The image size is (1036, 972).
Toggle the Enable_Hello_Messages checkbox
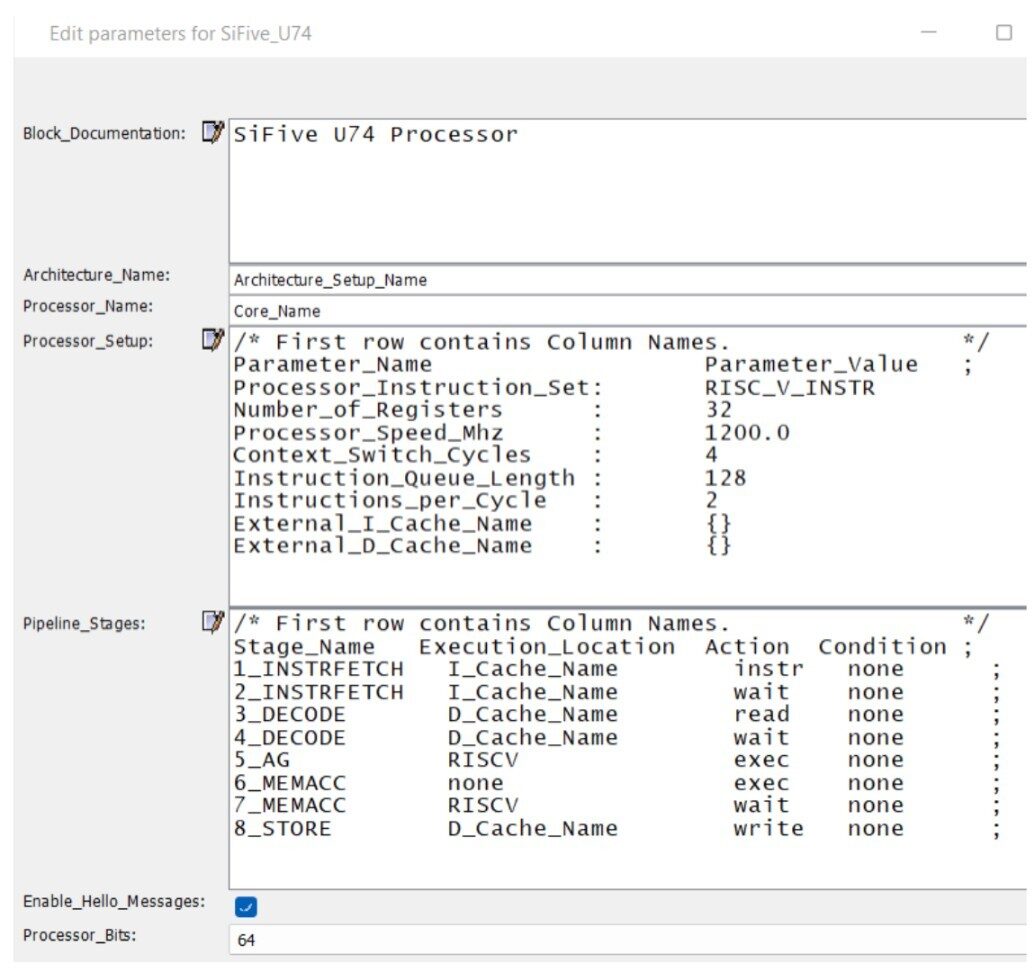[246, 907]
